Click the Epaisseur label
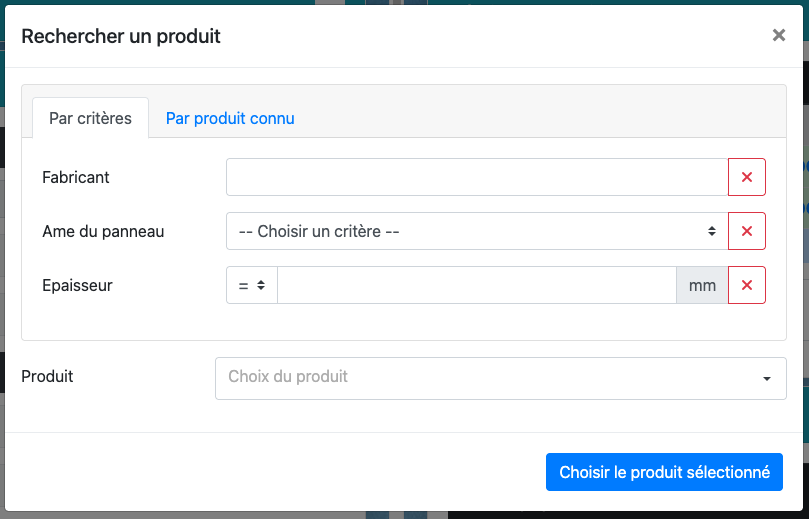The image size is (809, 519). tap(77, 285)
